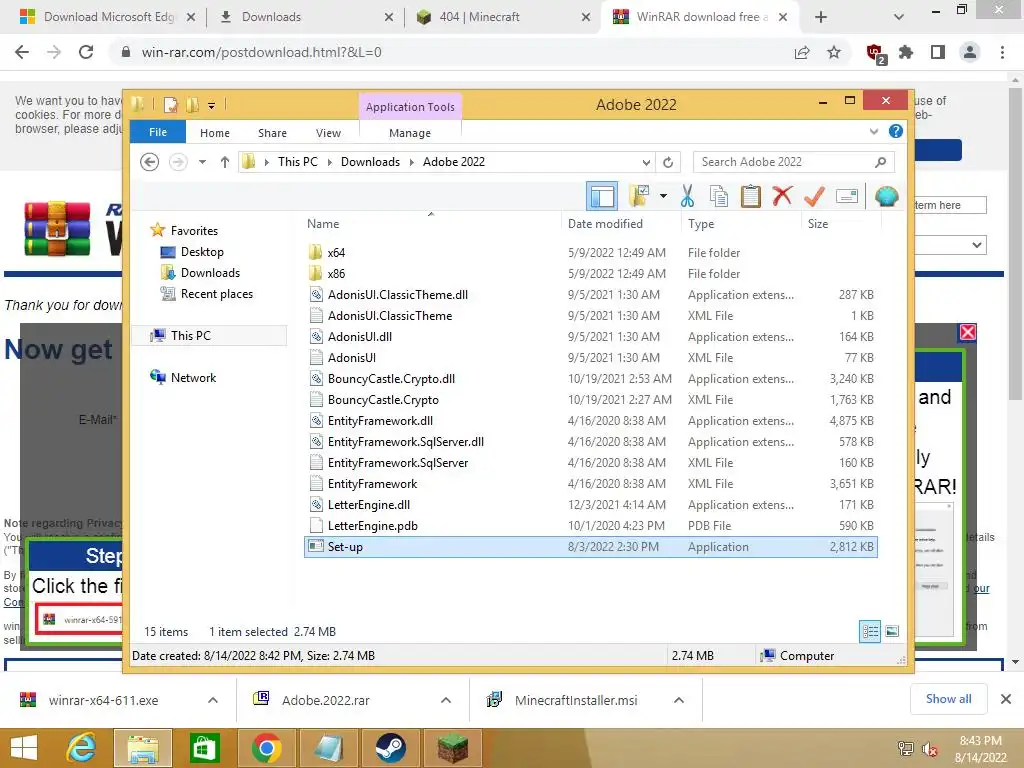Screen dimensions: 1024x768
Task: Click Downloads in the breadcrumb path
Action: [x=370, y=162]
